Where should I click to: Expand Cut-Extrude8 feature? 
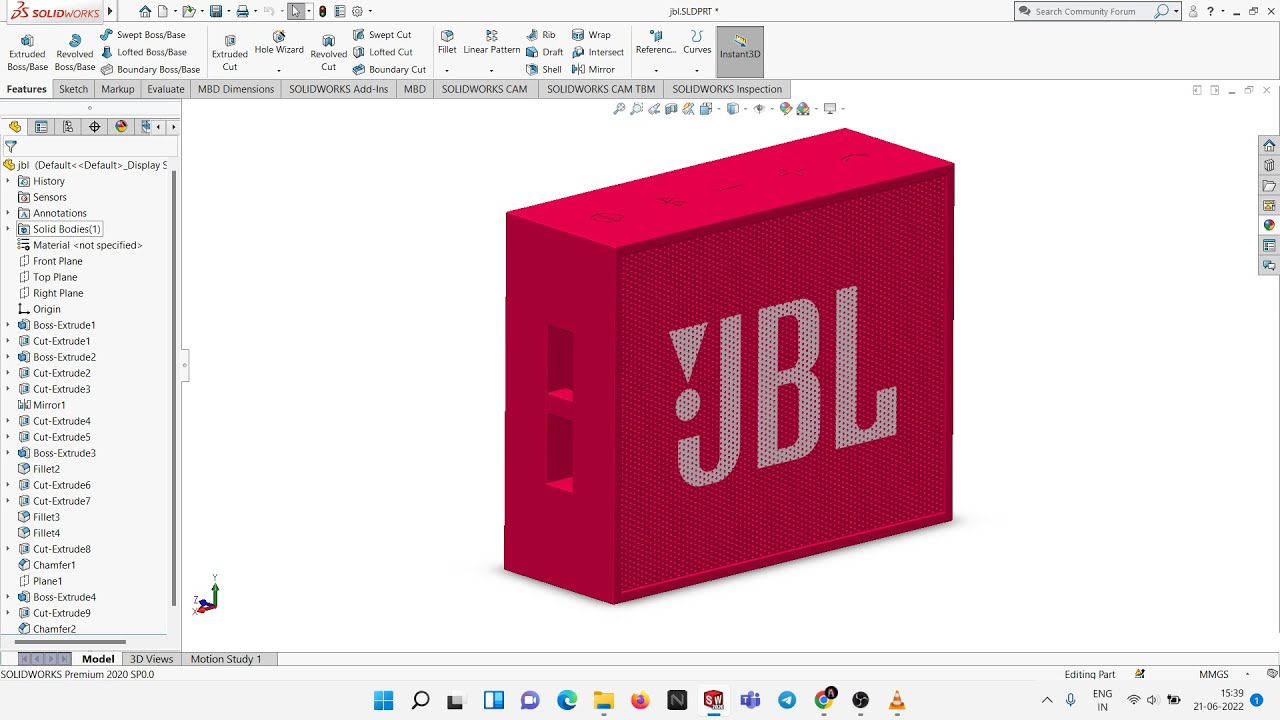pos(8,549)
